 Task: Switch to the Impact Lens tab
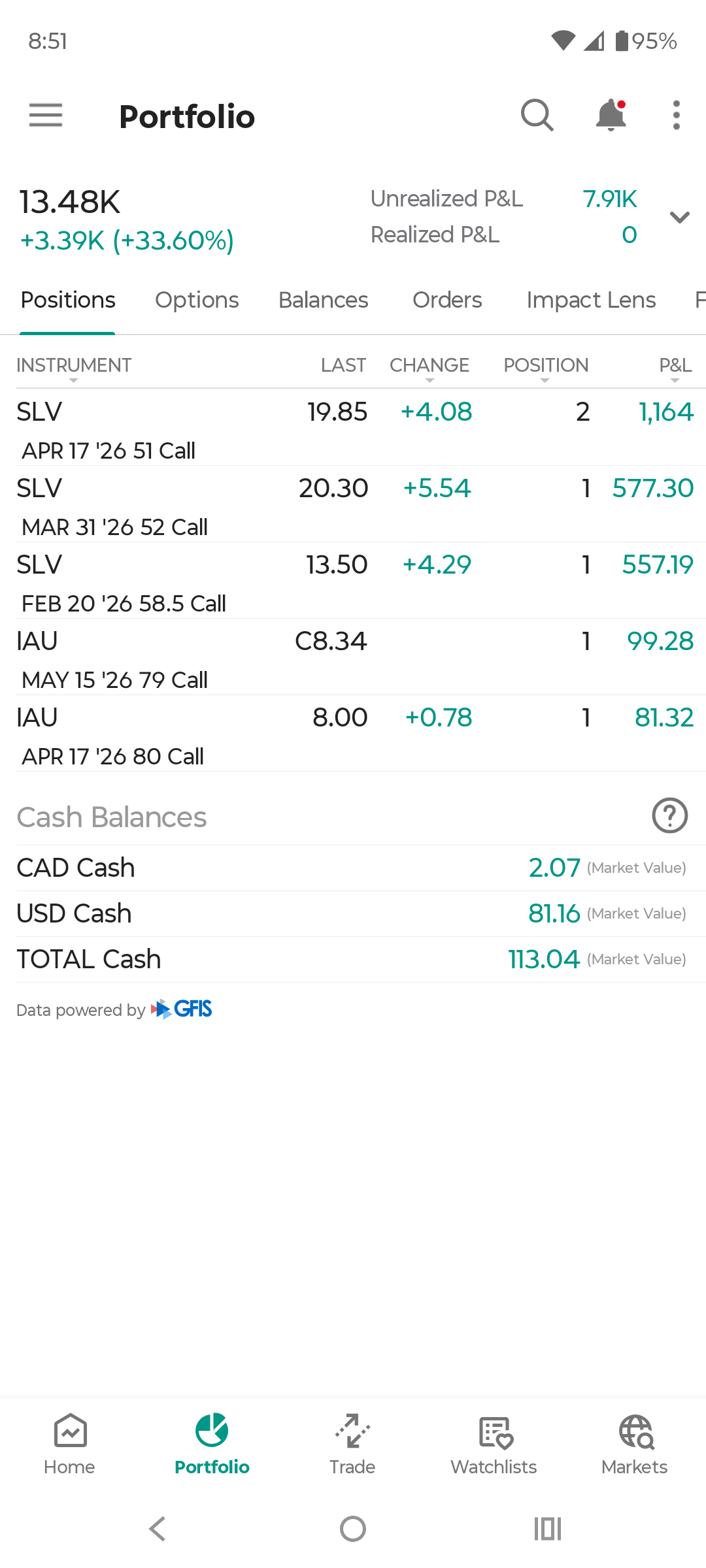(591, 301)
